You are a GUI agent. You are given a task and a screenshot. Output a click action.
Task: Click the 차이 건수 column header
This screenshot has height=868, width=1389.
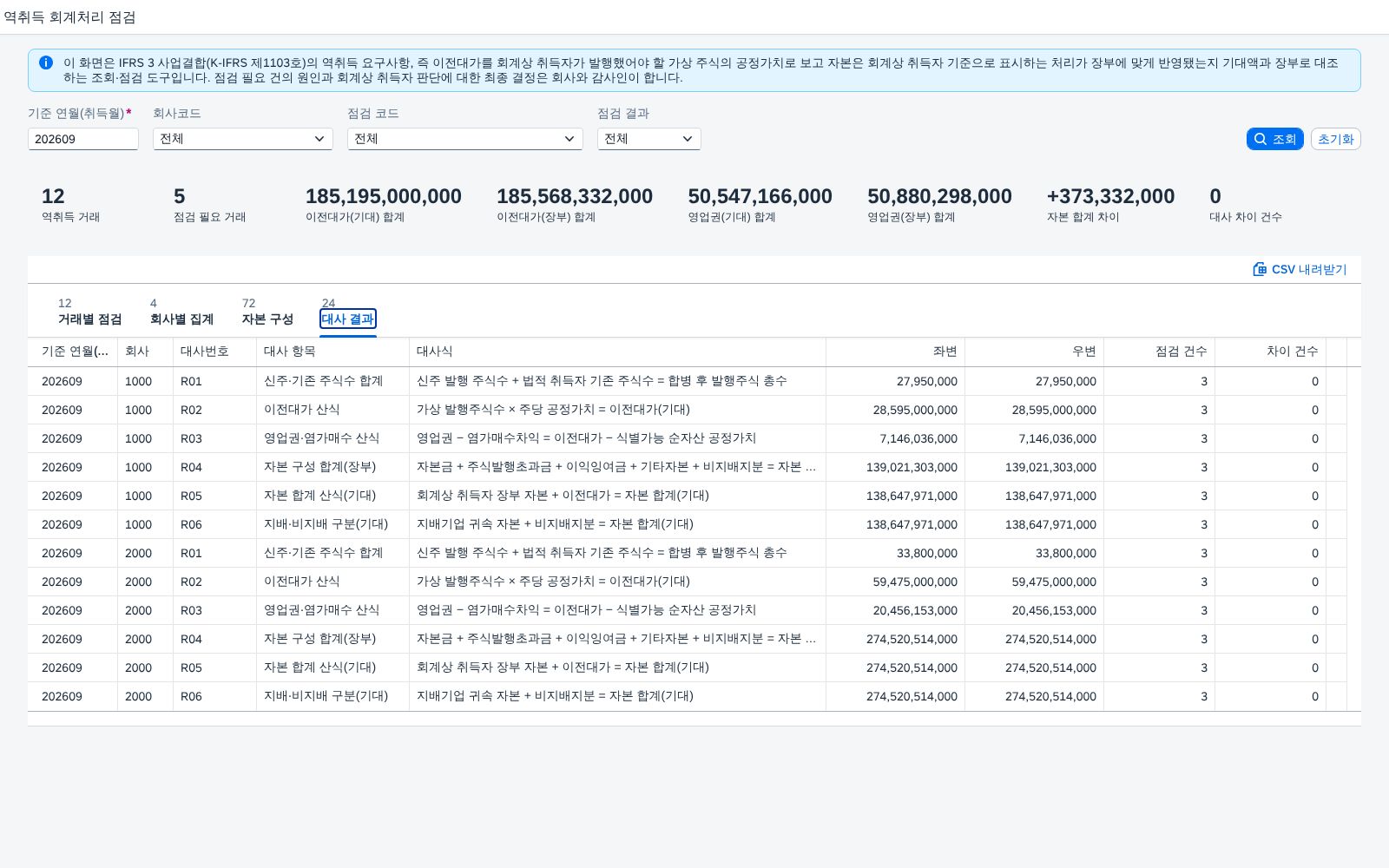pos(1270,352)
